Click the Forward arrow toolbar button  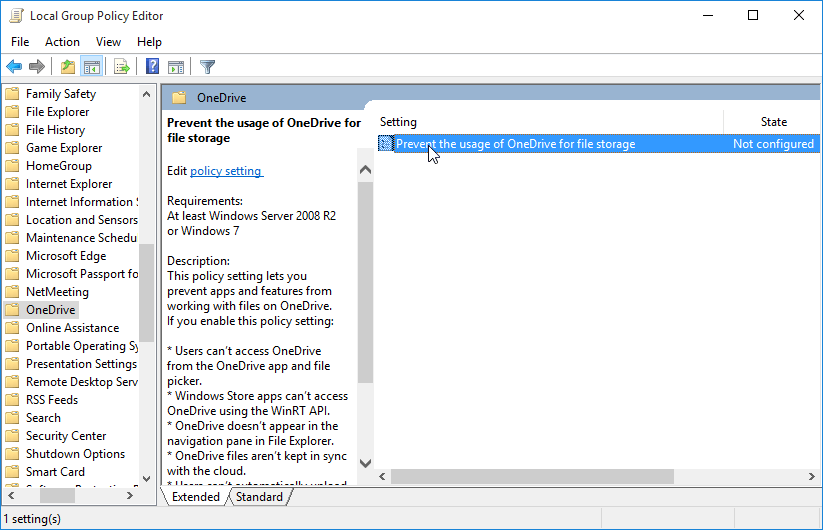click(x=37, y=67)
